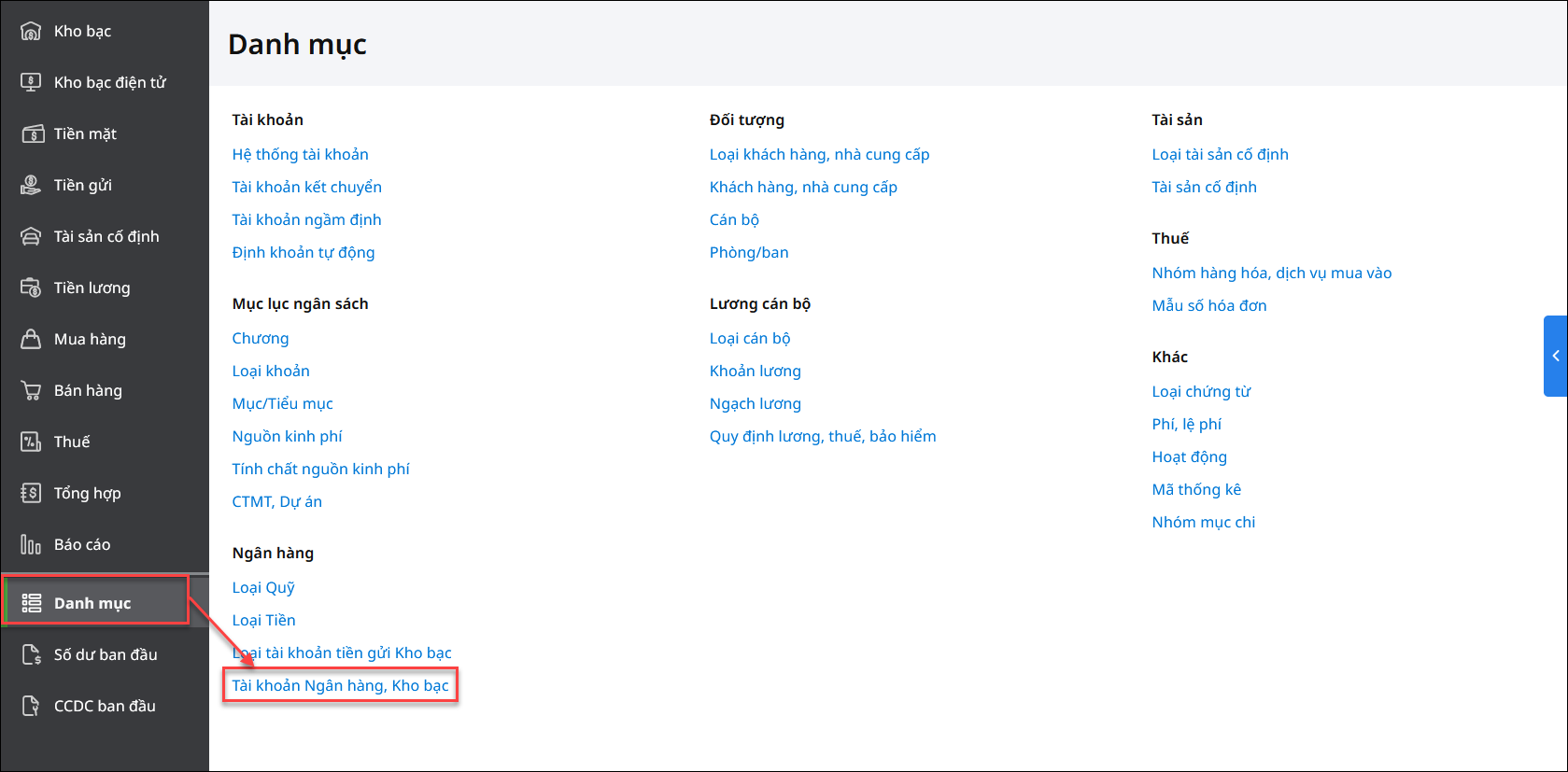Open the Hoạt động link
Viewport: 1568px width, 772px height.
1189,456
